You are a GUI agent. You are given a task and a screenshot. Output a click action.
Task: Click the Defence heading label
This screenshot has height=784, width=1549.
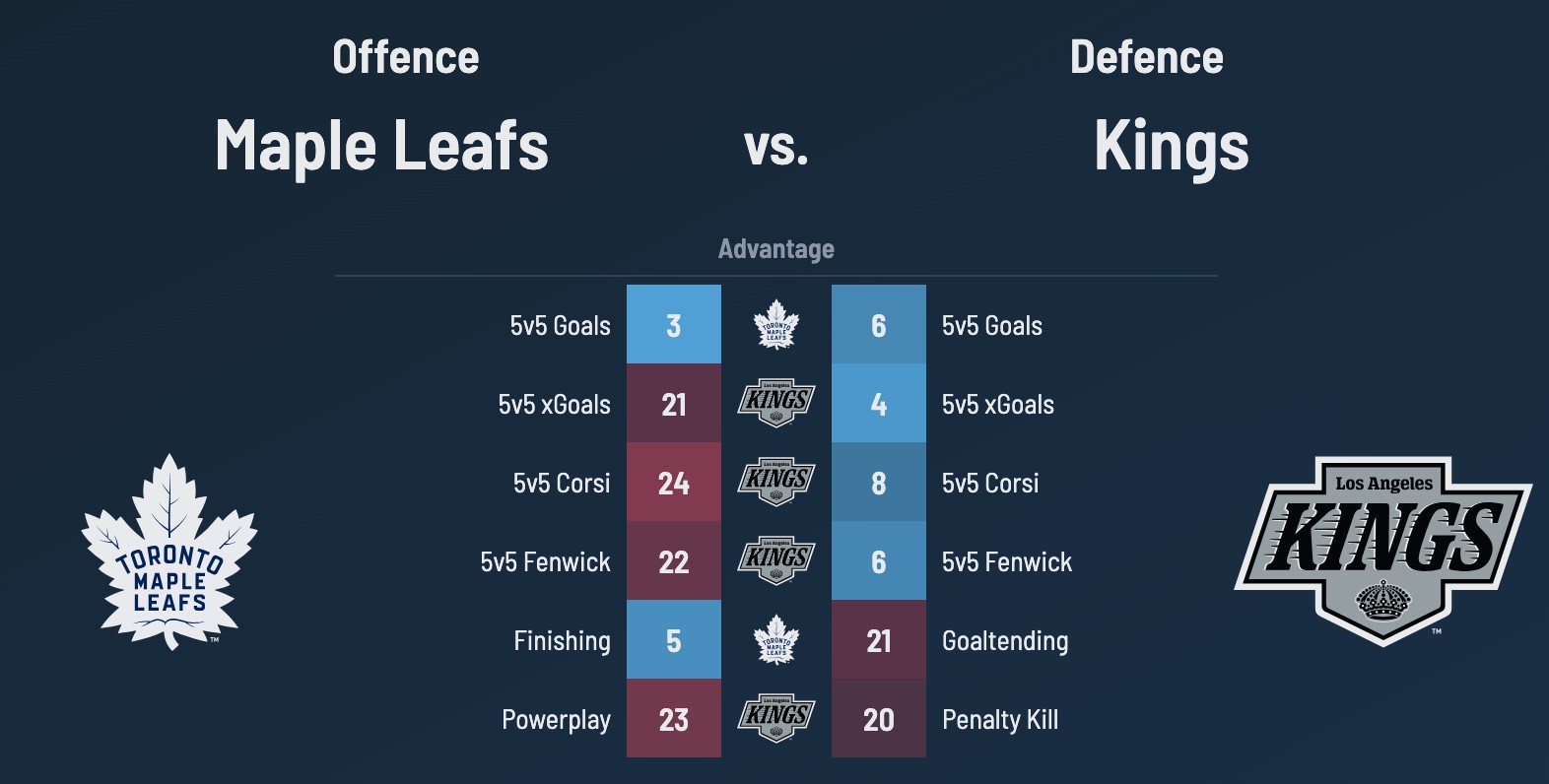(1147, 57)
